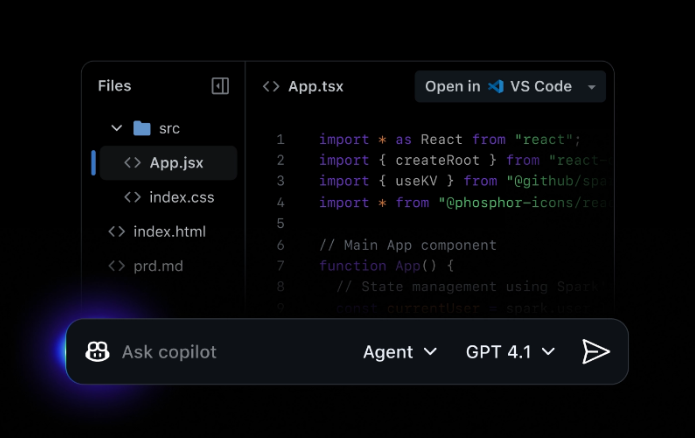Click the code icon next to index.html

tap(117, 231)
